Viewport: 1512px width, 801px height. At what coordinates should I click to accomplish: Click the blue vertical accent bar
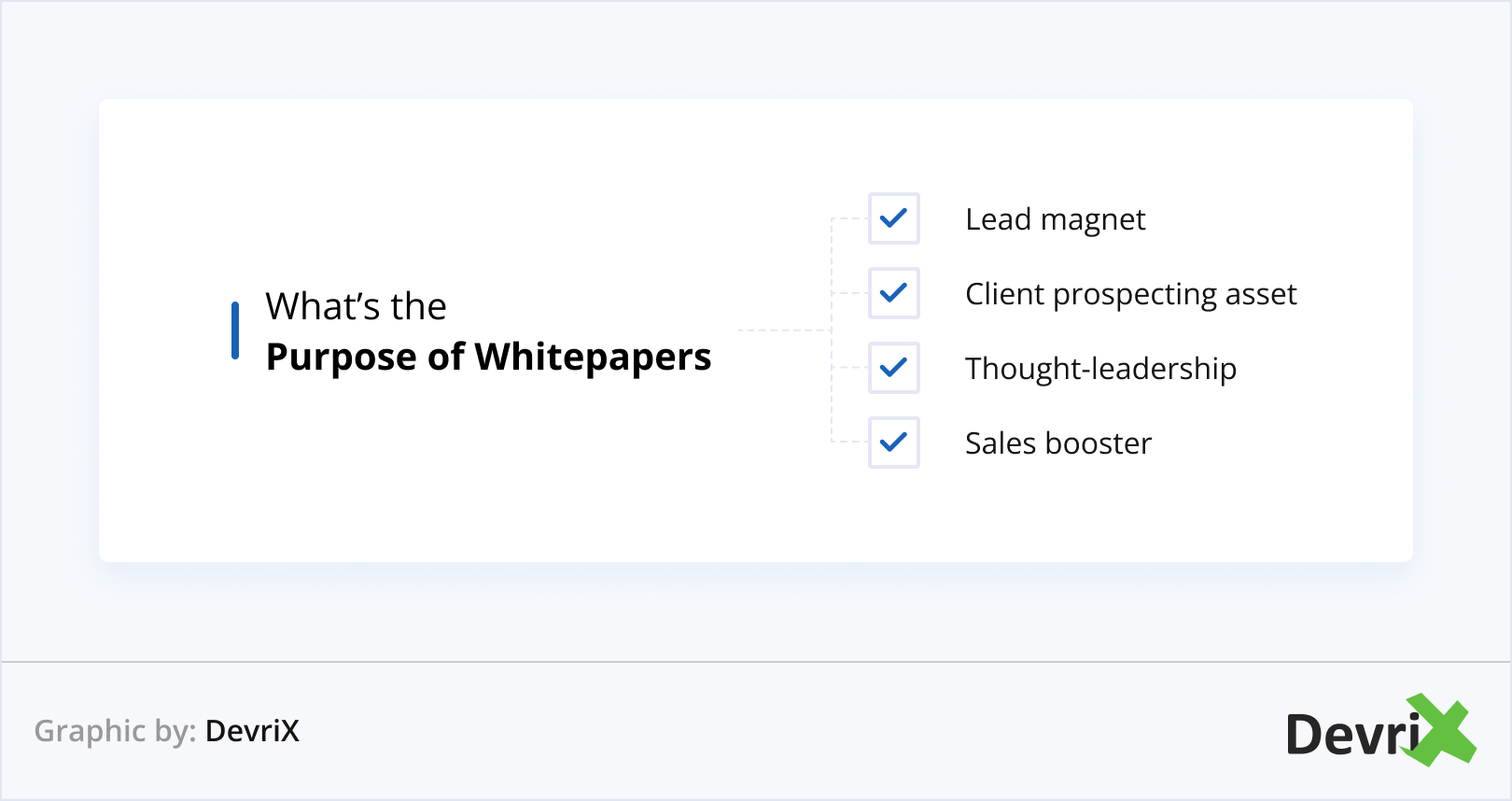tap(235, 330)
